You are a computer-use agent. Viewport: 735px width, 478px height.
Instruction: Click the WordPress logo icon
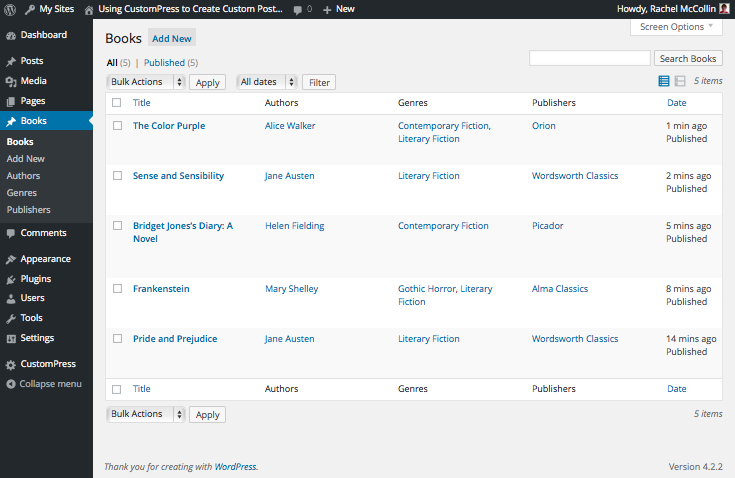10,8
